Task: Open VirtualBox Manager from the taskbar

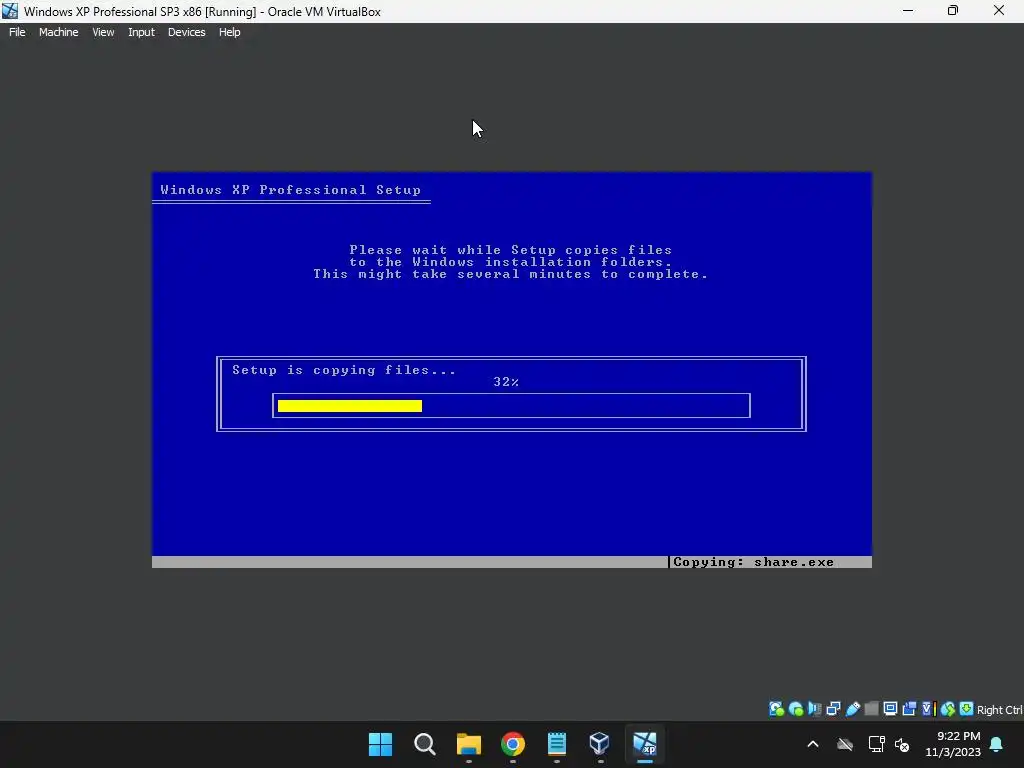Action: pyautogui.click(x=600, y=744)
